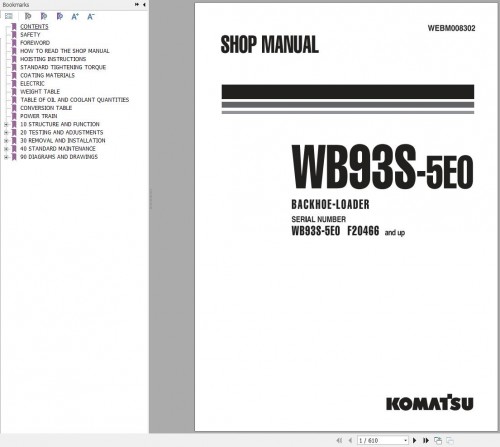Click document code WEBM008302
This screenshot has width=500, height=447.
(x=451, y=28)
